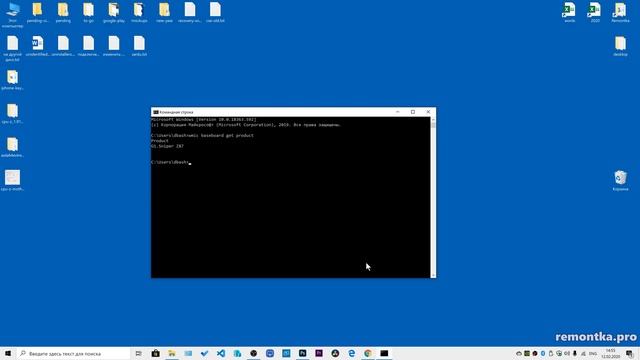The image size is (640, 360).
Task: Select the Command Prompt taskbar button
Action: [384, 353]
